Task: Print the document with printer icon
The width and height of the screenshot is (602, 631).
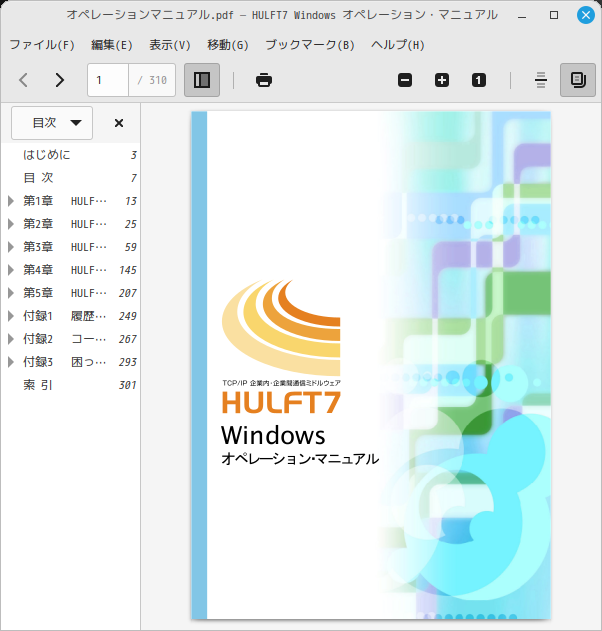Action: point(264,80)
